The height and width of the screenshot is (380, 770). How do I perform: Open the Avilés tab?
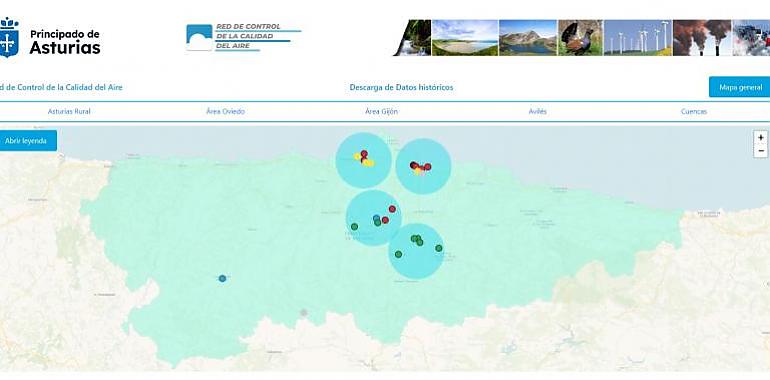coord(538,111)
